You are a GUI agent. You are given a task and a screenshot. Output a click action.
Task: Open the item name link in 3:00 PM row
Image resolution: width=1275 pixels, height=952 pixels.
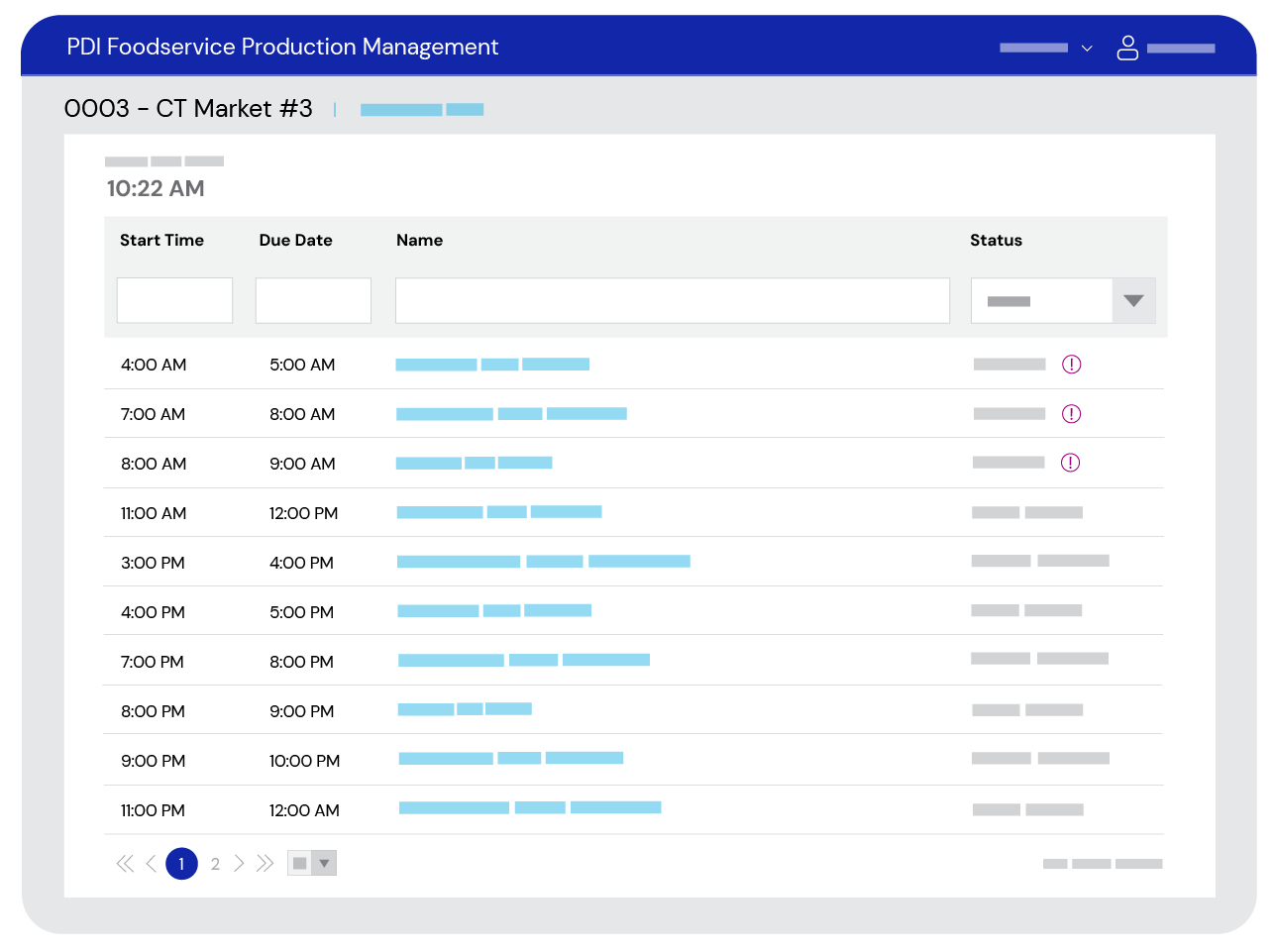tap(543, 562)
